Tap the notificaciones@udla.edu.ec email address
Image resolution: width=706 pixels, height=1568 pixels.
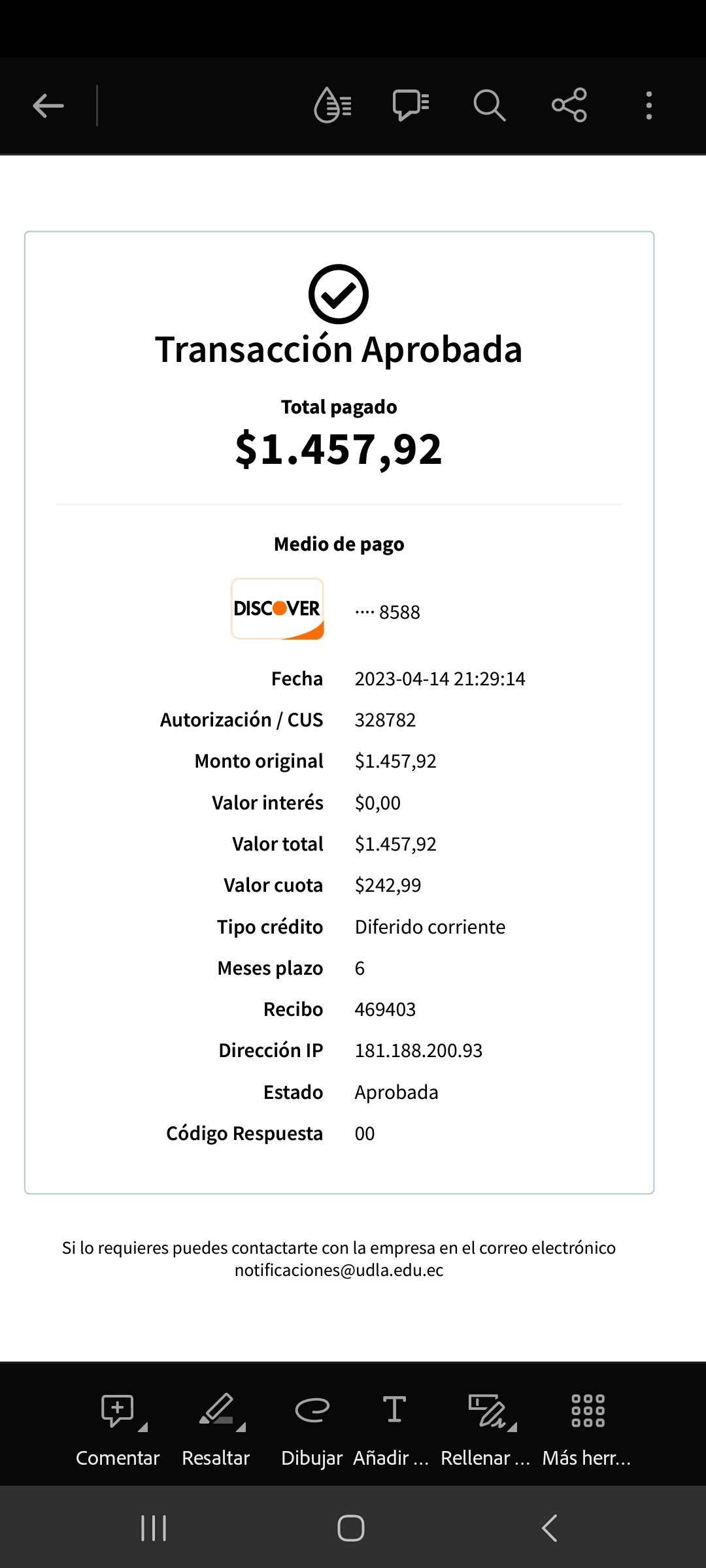(339, 1270)
